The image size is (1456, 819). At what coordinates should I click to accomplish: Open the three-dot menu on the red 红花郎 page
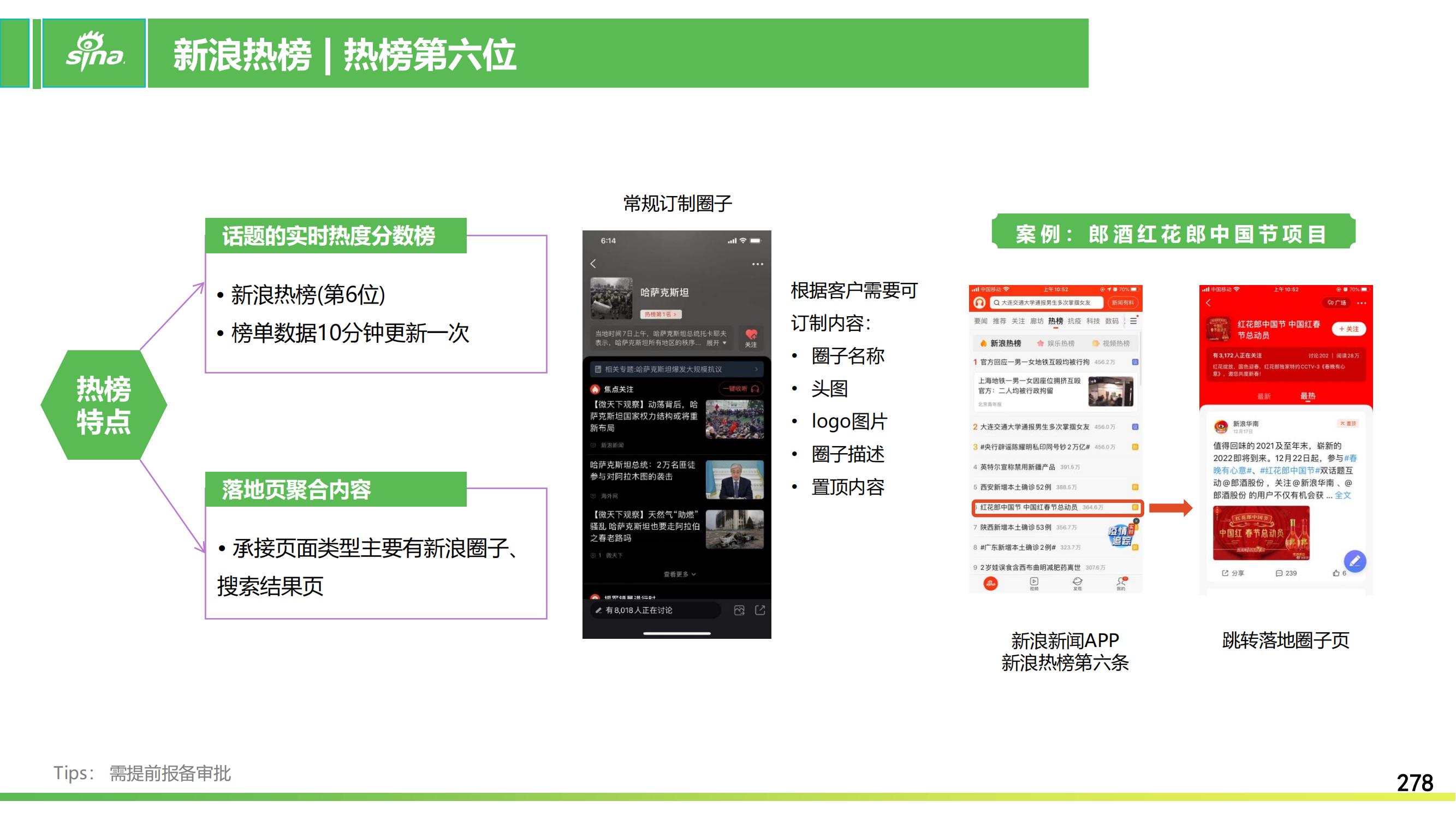coord(1361,303)
